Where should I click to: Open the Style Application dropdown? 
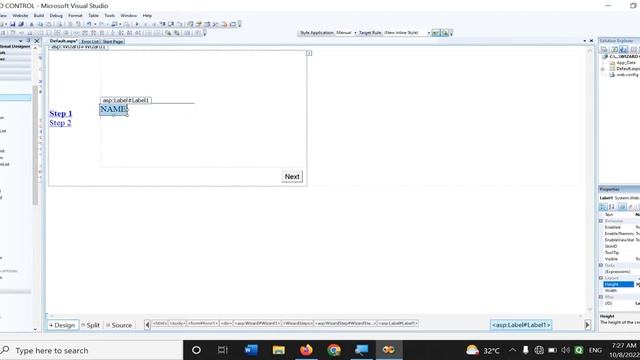355,33
